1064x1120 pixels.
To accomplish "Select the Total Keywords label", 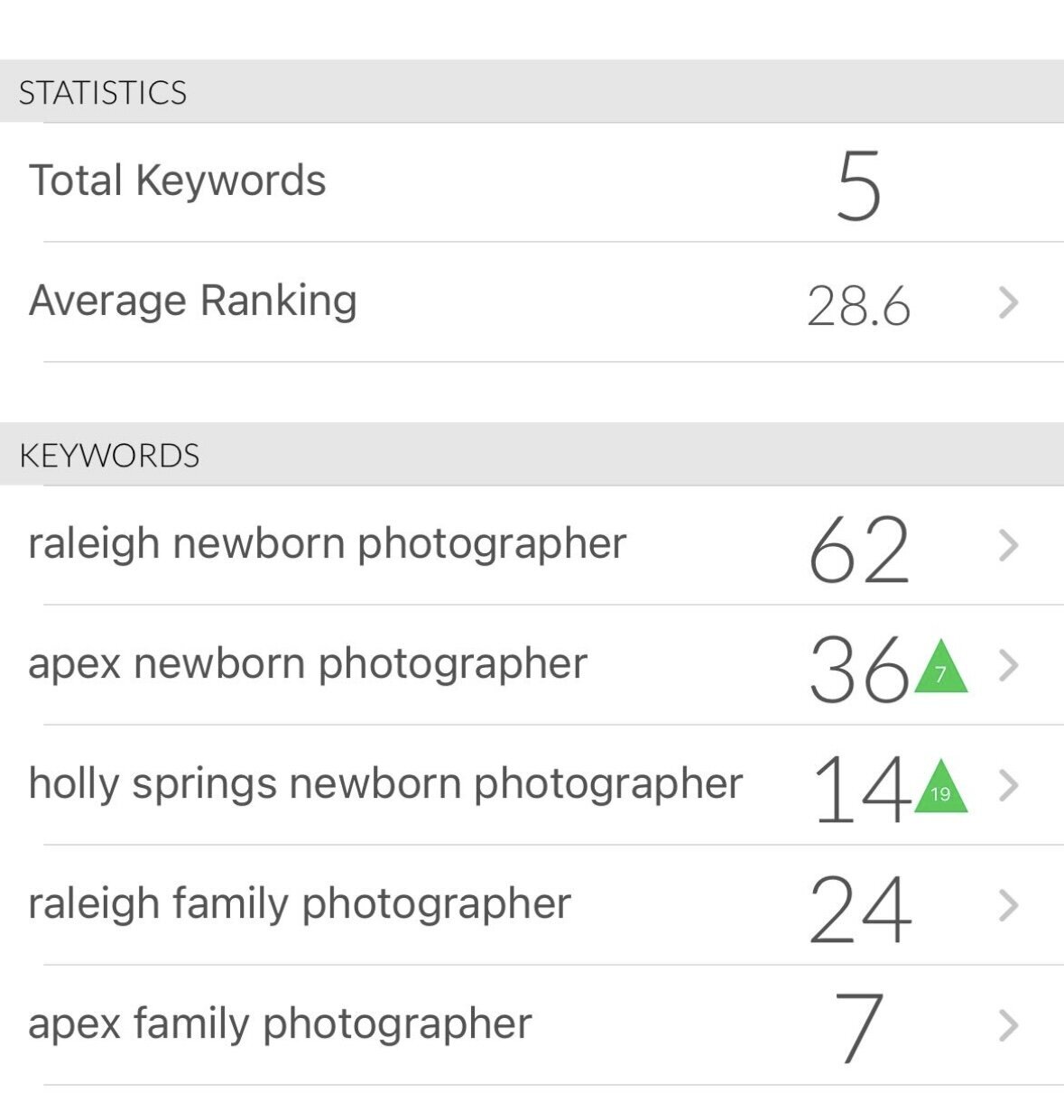I will [x=177, y=180].
